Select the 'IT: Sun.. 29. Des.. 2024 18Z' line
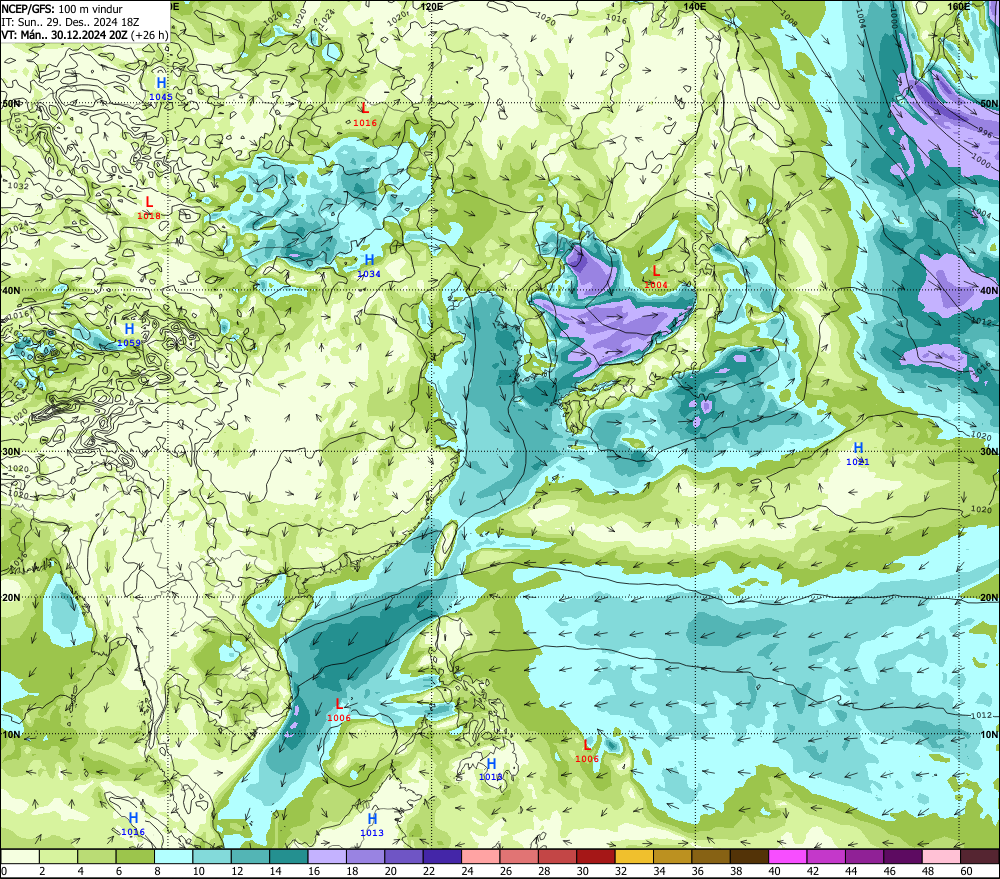This screenshot has height=879, width=1000. click(70, 22)
